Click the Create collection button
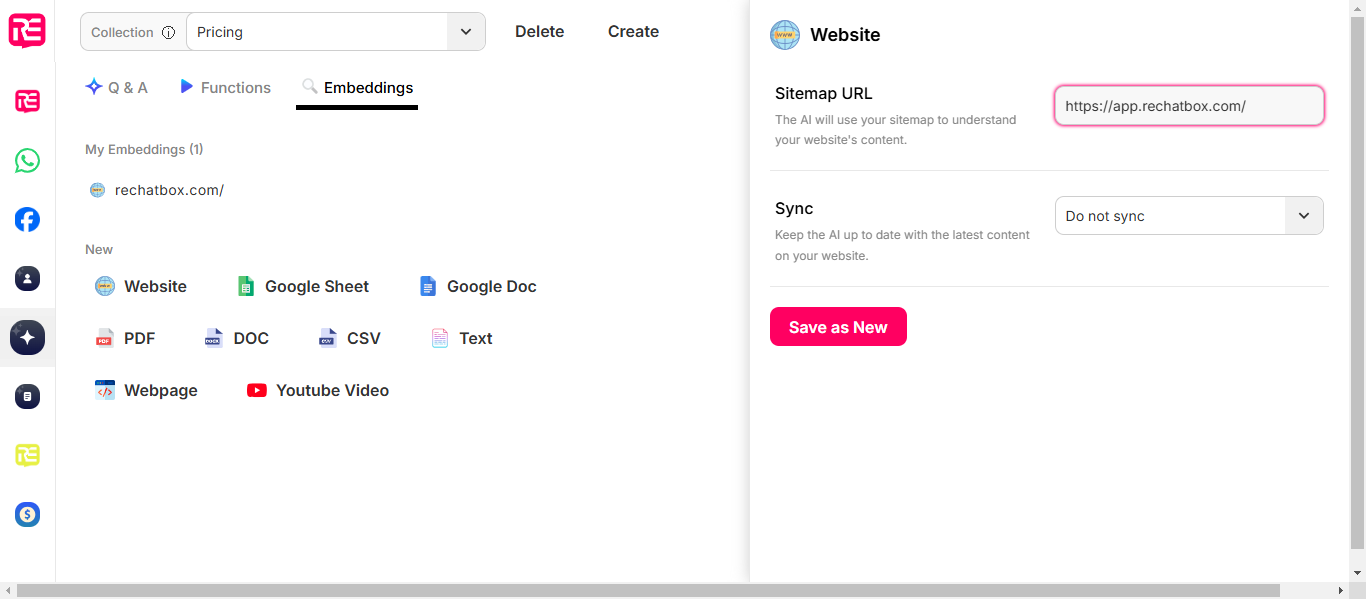The width and height of the screenshot is (1366, 599). pos(633,32)
